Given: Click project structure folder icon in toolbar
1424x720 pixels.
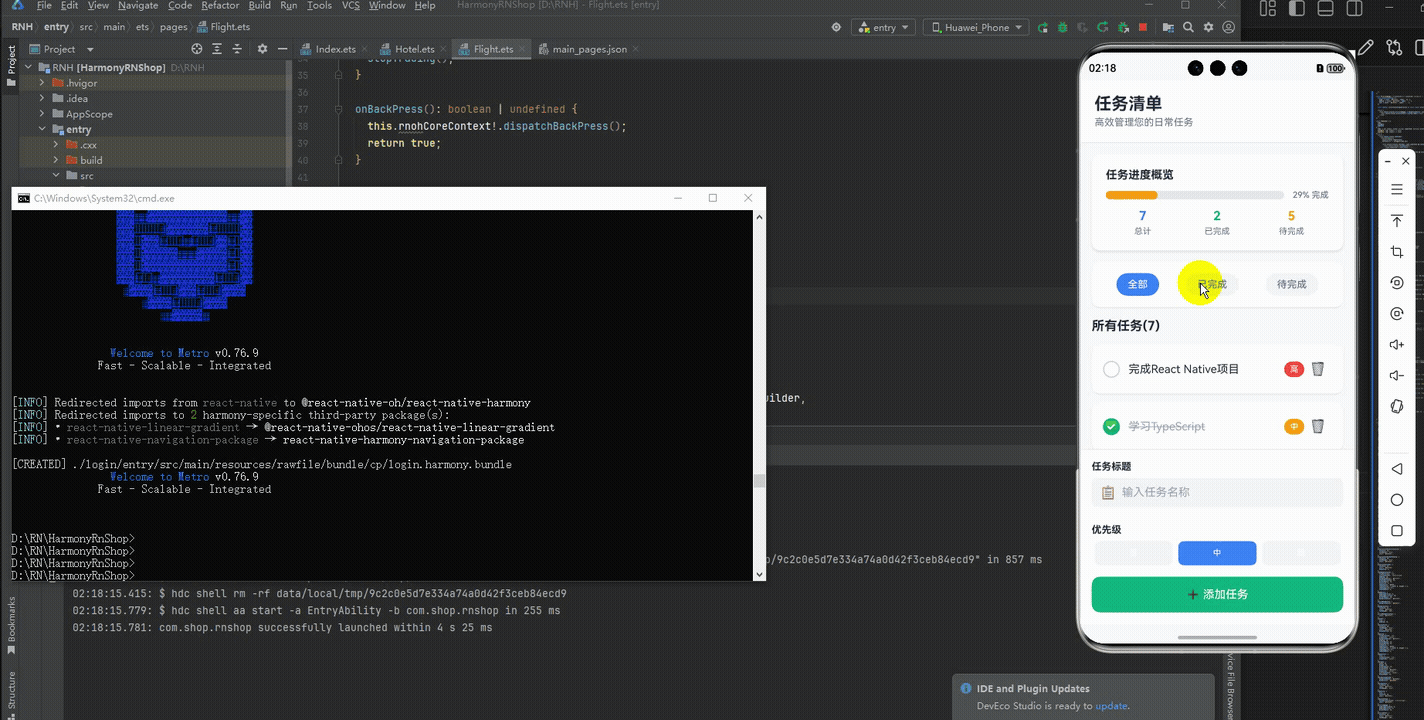Looking at the screenshot, I should click(x=1168, y=27).
